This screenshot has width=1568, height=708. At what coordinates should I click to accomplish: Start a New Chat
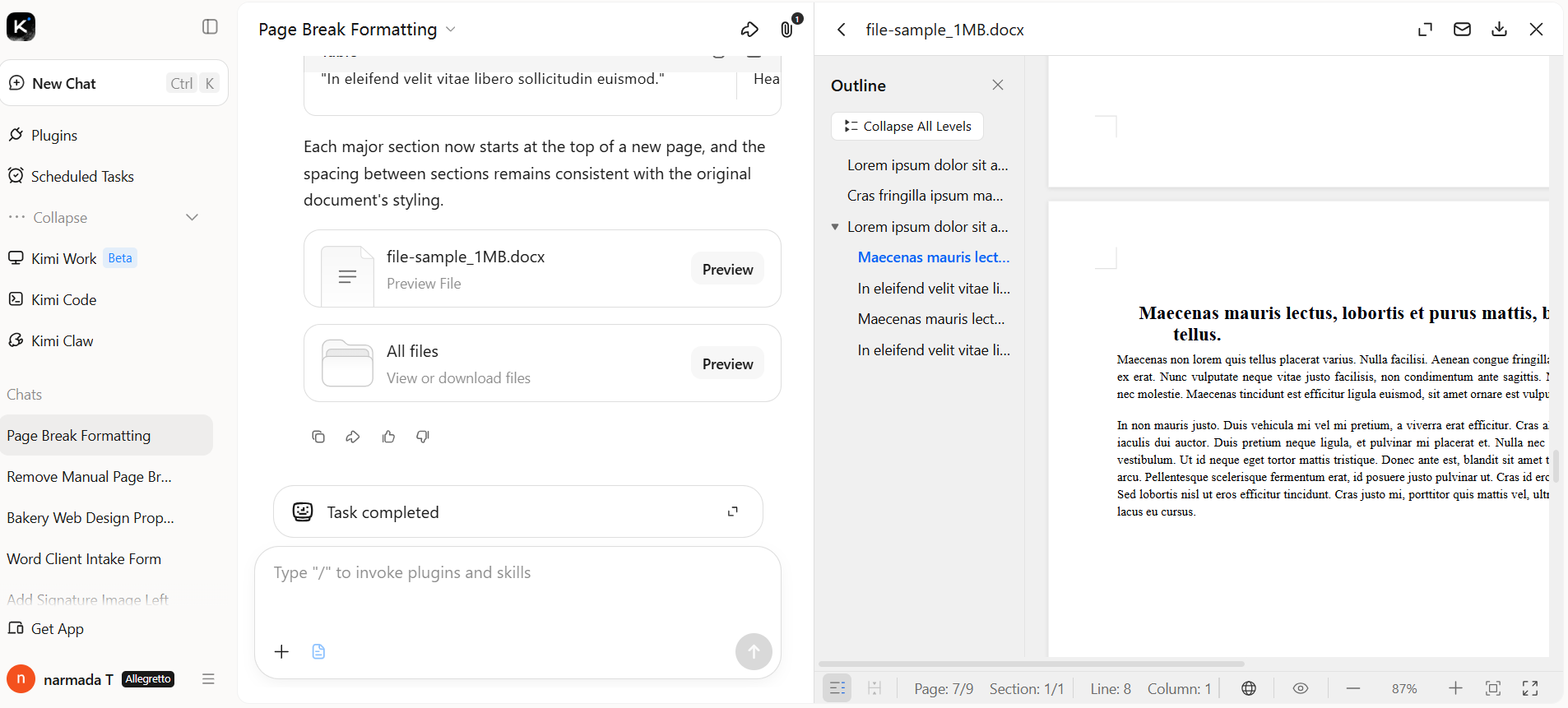(114, 83)
